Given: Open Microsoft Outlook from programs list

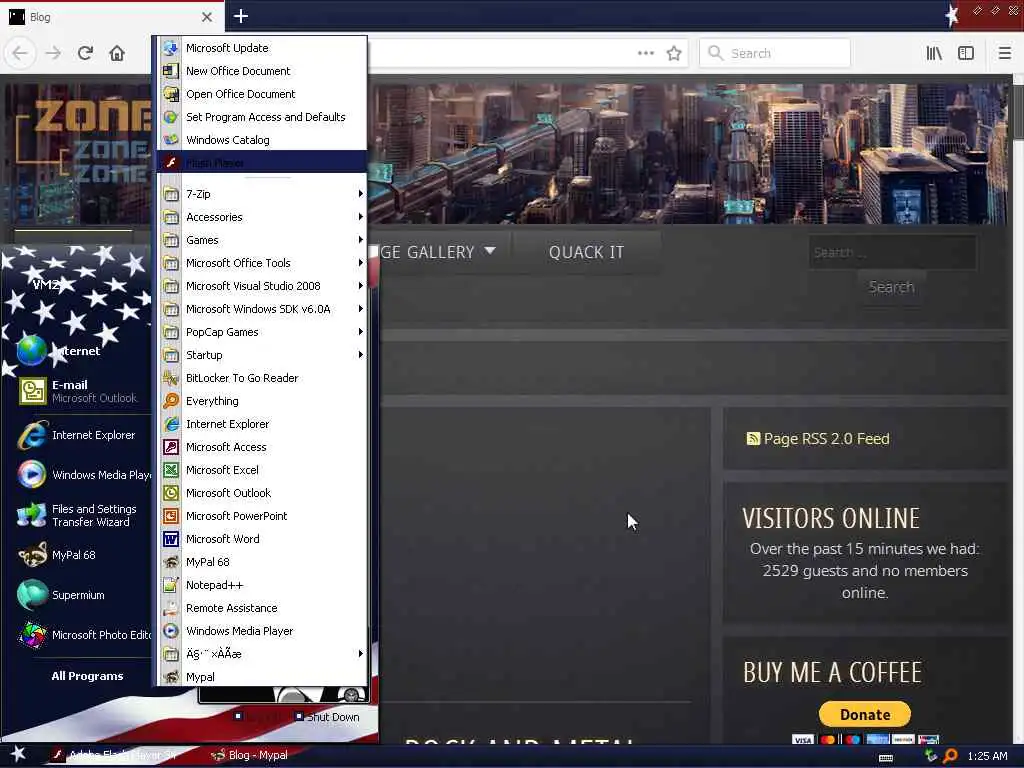Looking at the screenshot, I should click(x=262, y=493).
